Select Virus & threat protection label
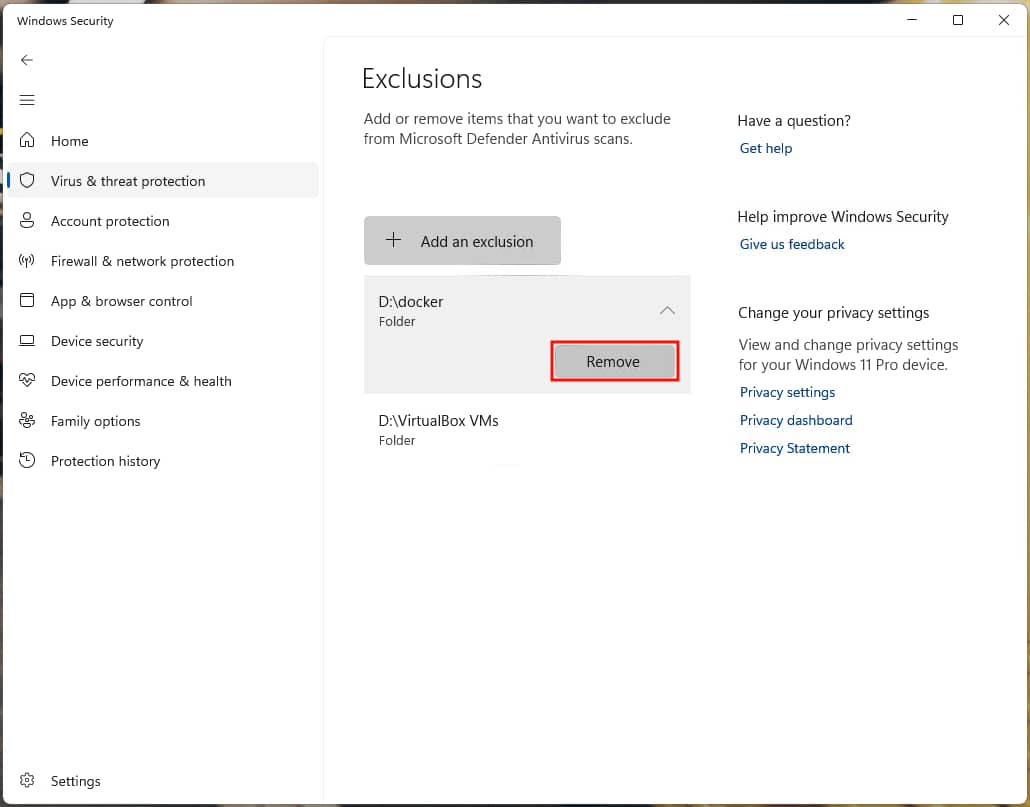The width and height of the screenshot is (1030, 807). tap(128, 181)
